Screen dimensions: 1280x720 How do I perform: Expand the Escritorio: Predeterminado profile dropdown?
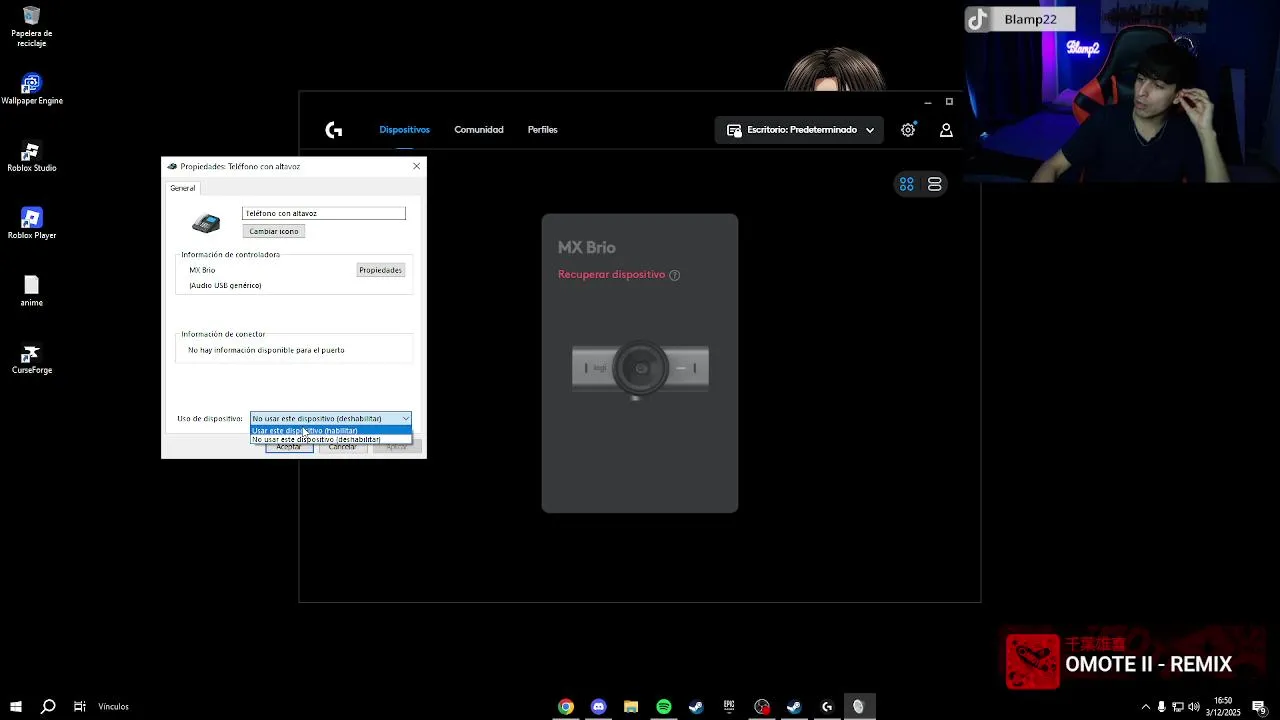[800, 130]
